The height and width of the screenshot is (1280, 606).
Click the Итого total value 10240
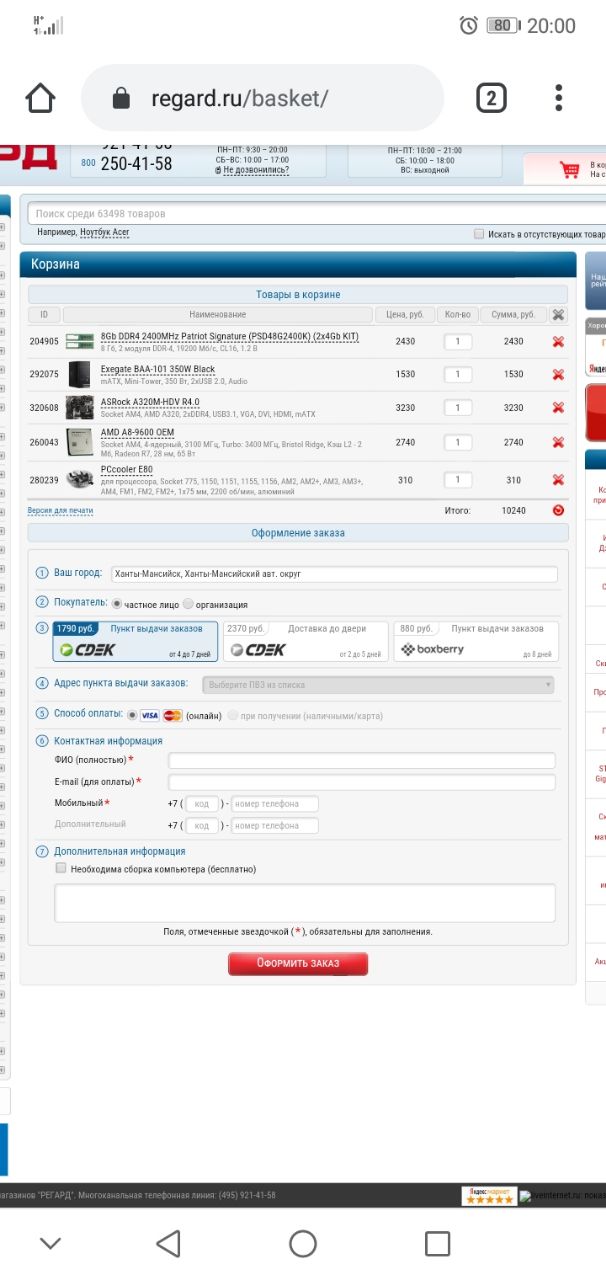(x=513, y=510)
